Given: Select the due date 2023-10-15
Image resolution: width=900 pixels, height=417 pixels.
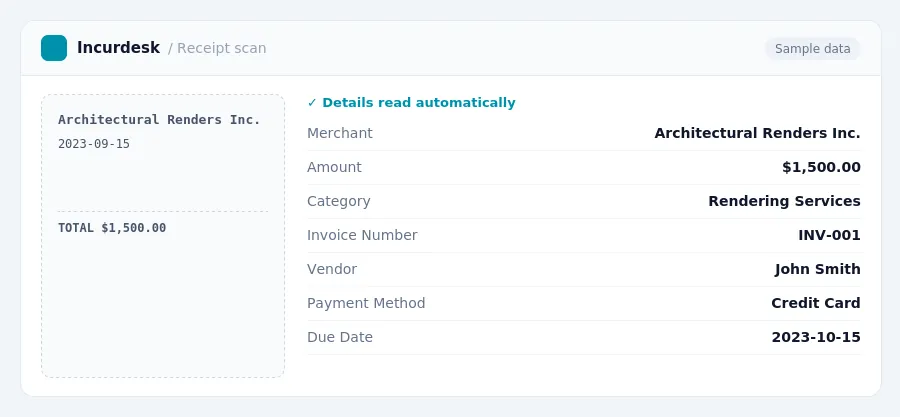Looking at the screenshot, I should click(816, 337).
